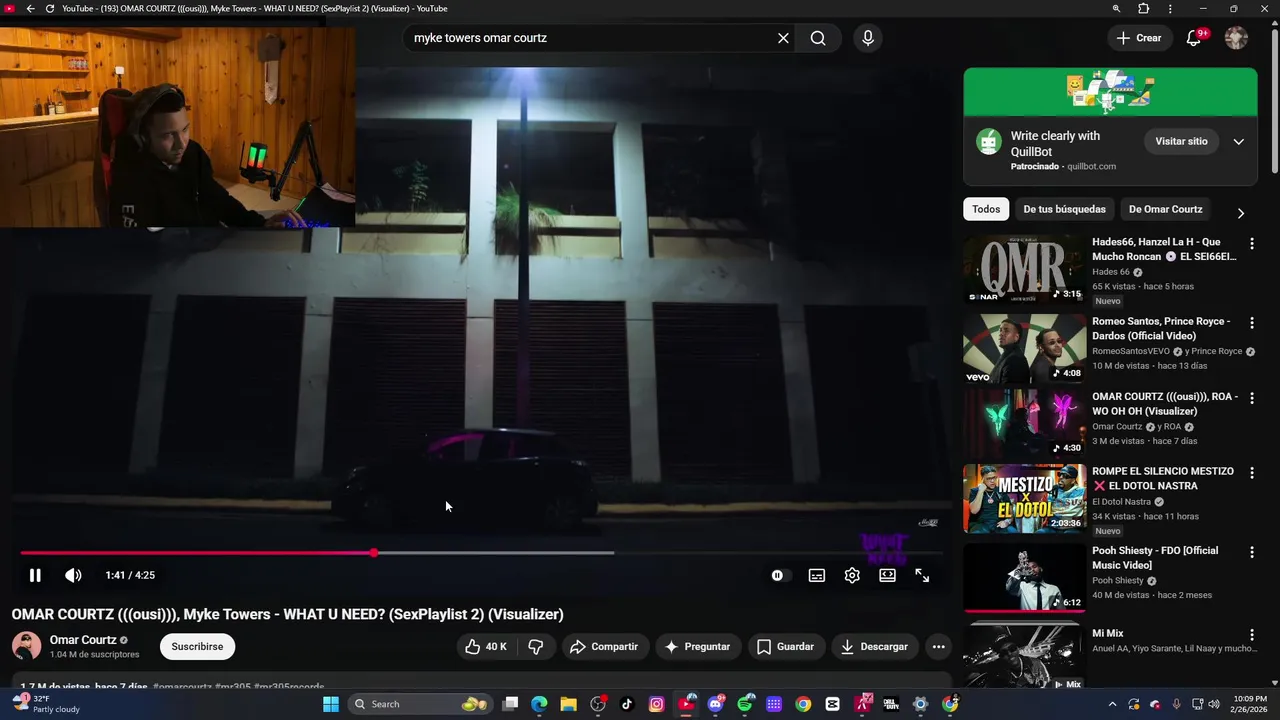Subscribe with the Suscribirse button

tap(197, 646)
